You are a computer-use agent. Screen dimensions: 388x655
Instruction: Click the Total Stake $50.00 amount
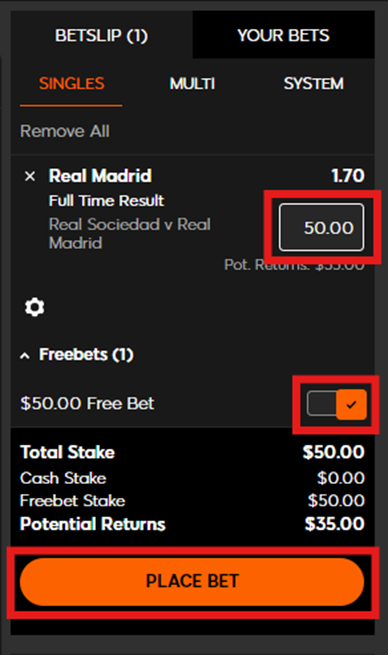(333, 452)
